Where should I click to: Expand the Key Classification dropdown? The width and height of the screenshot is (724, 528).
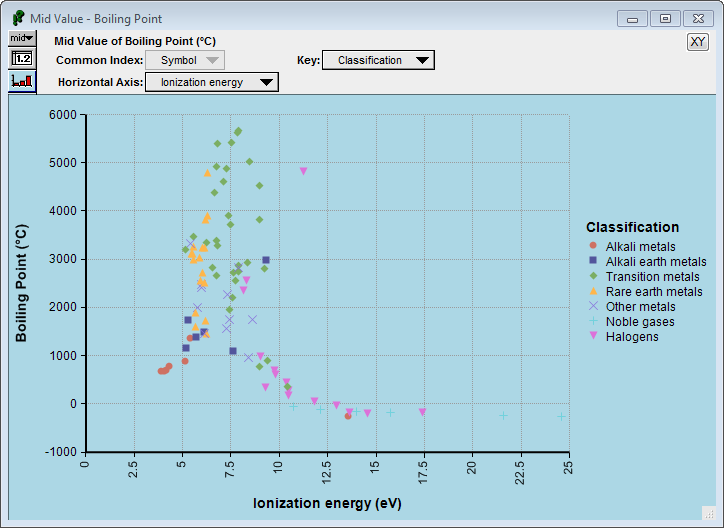[x=378, y=60]
